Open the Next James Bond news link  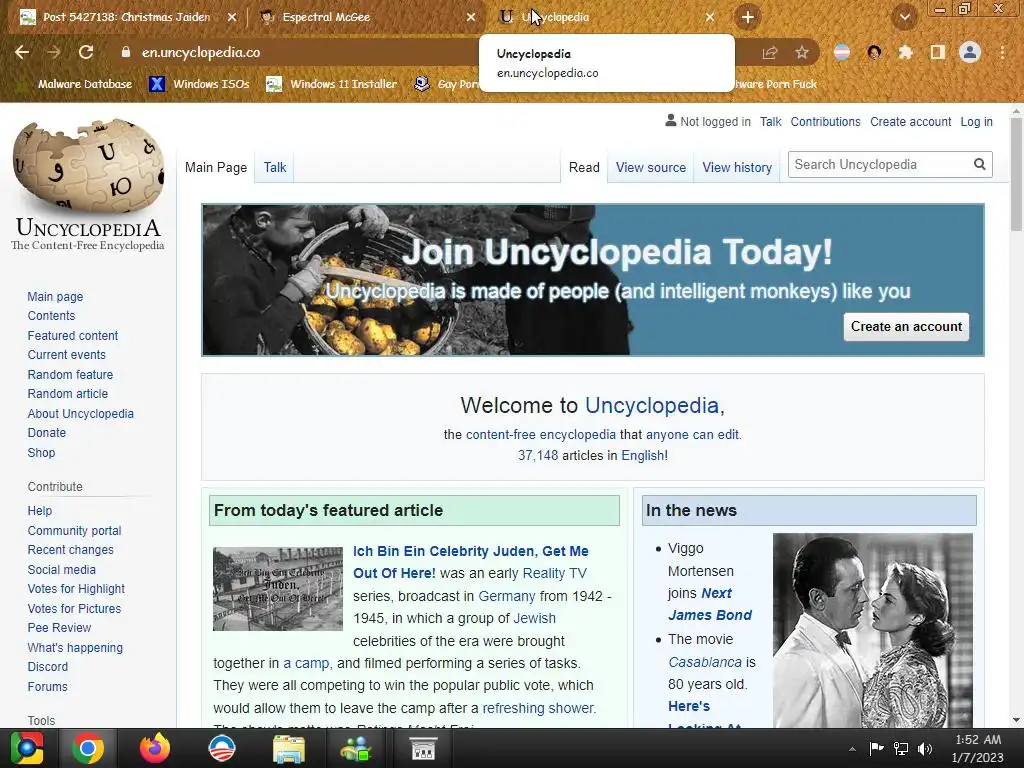pyautogui.click(x=709, y=604)
